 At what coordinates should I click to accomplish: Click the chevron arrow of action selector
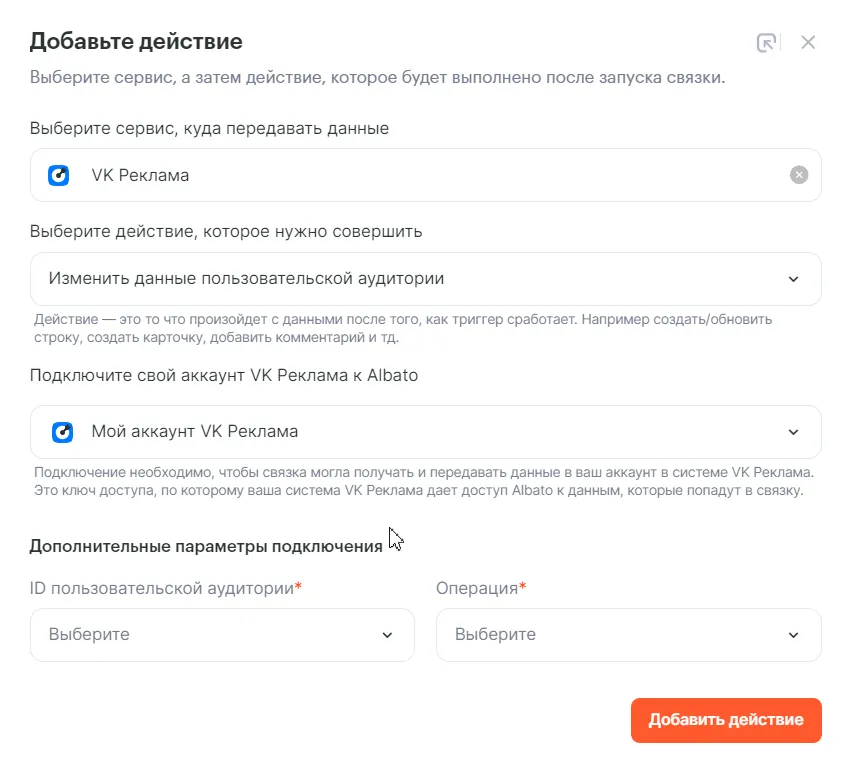pos(793,279)
